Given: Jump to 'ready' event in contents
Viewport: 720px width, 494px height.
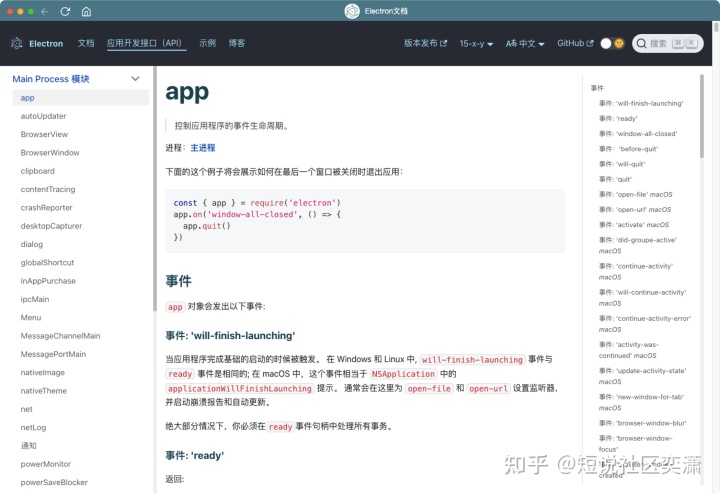Looking at the screenshot, I should tap(618, 118).
